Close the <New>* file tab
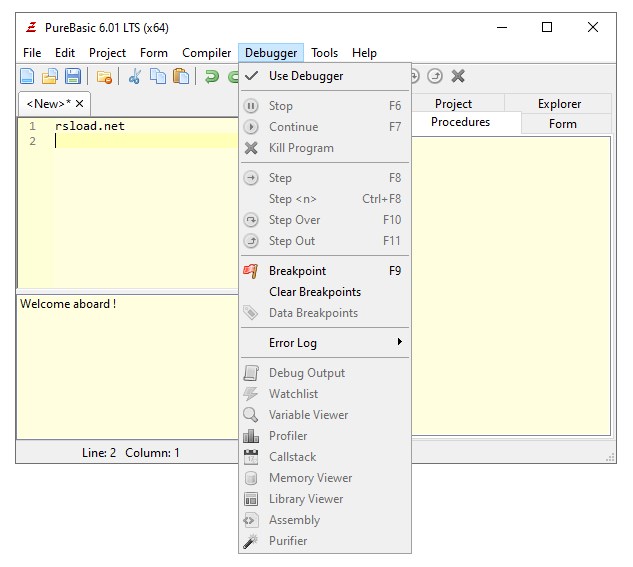 80,104
